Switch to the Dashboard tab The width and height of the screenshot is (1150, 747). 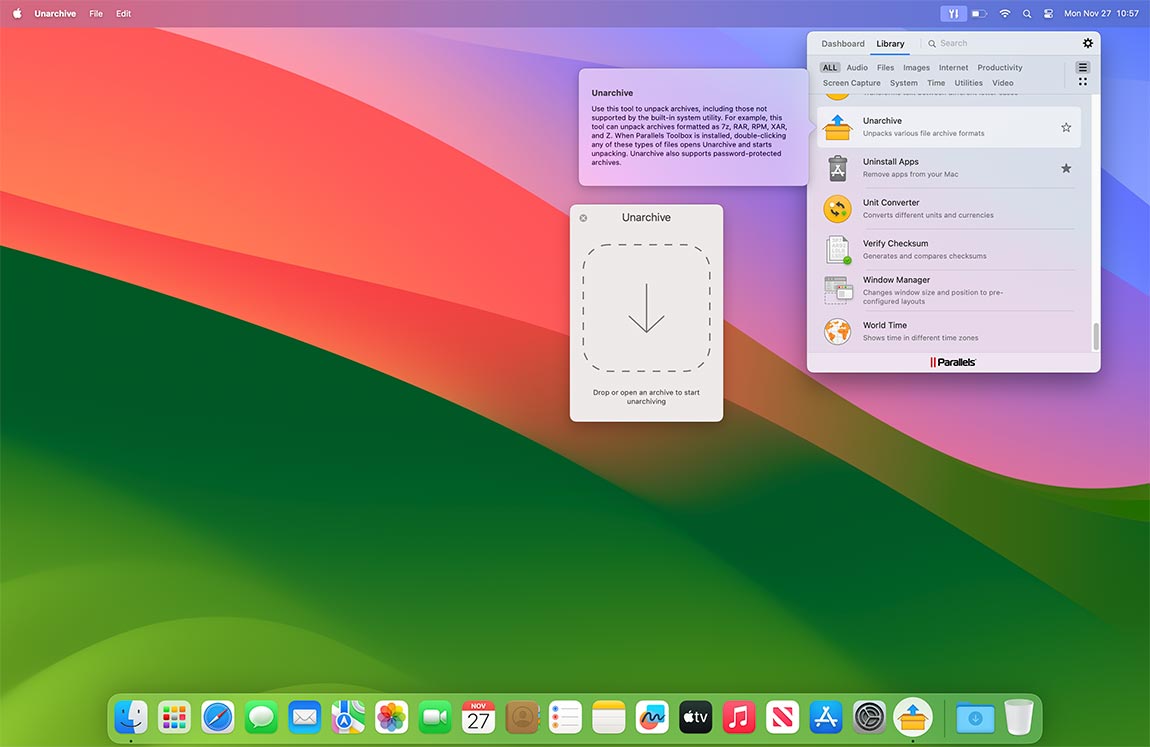[x=843, y=44]
